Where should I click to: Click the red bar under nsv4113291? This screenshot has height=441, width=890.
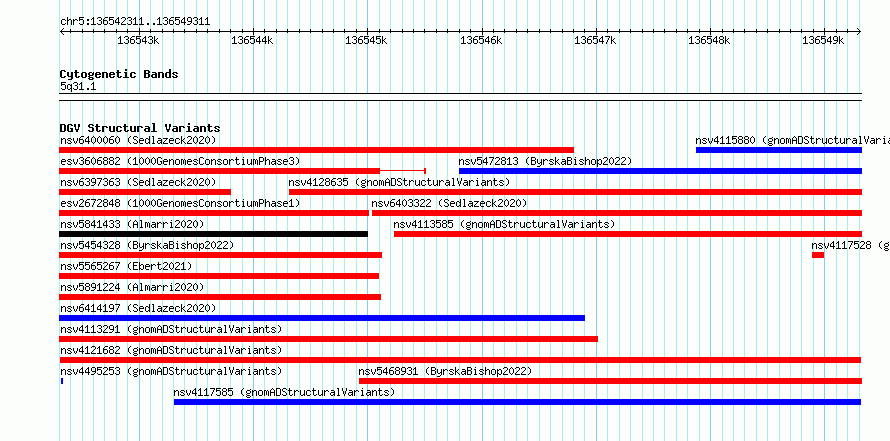pos(329,339)
